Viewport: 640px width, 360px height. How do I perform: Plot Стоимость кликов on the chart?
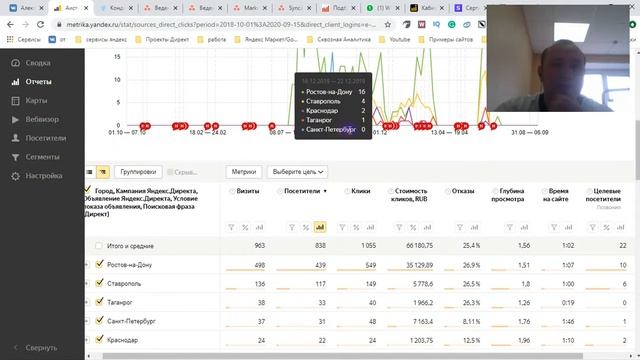tap(427, 227)
